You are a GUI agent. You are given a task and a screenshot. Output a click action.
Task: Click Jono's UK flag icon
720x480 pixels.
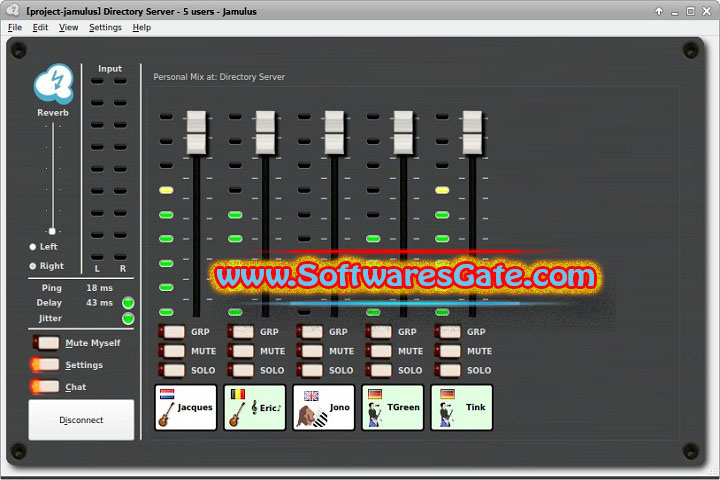pyautogui.click(x=311, y=395)
